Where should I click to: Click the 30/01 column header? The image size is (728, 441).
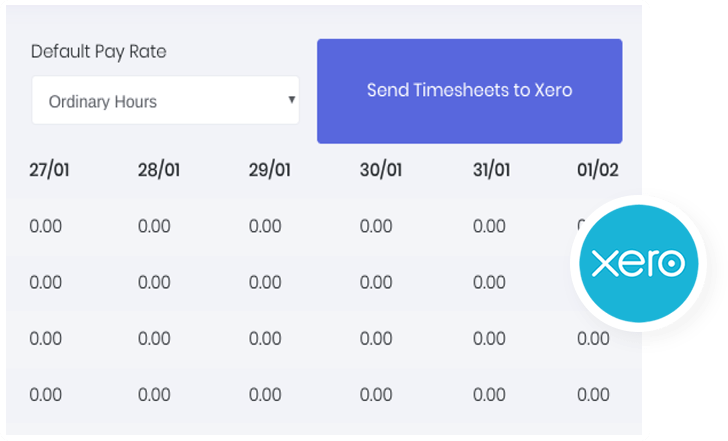[381, 170]
